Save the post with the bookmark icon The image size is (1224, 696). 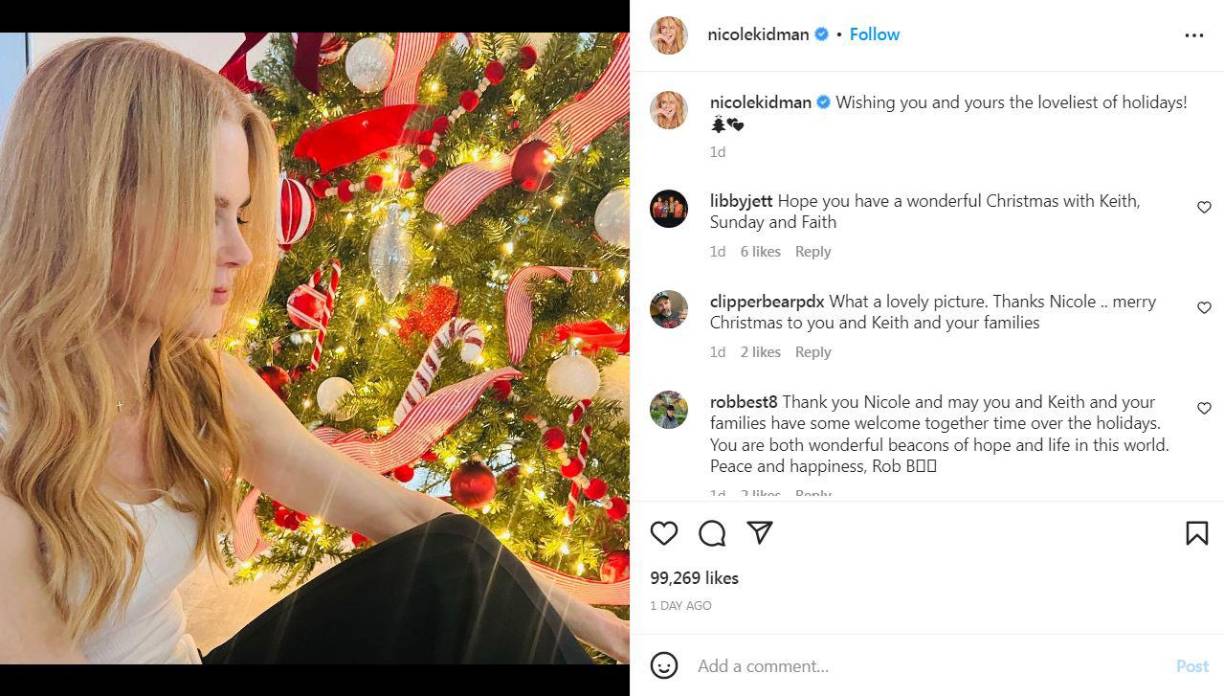(x=1196, y=533)
